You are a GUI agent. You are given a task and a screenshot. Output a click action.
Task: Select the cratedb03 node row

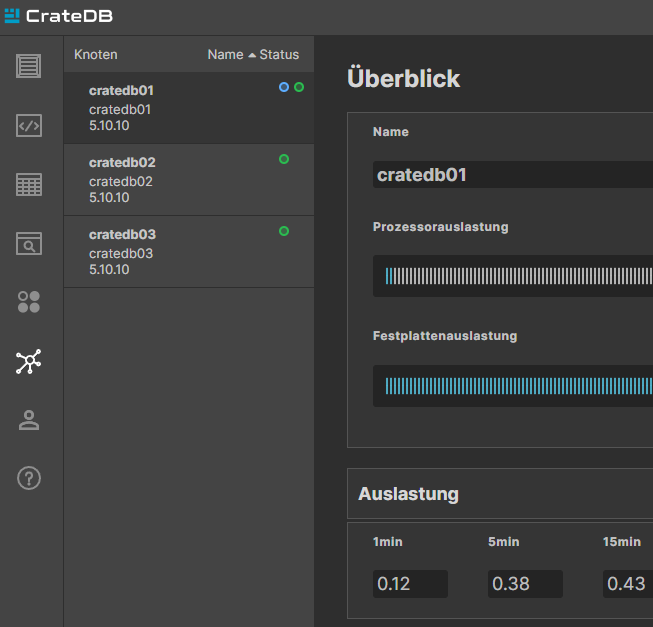(189, 252)
